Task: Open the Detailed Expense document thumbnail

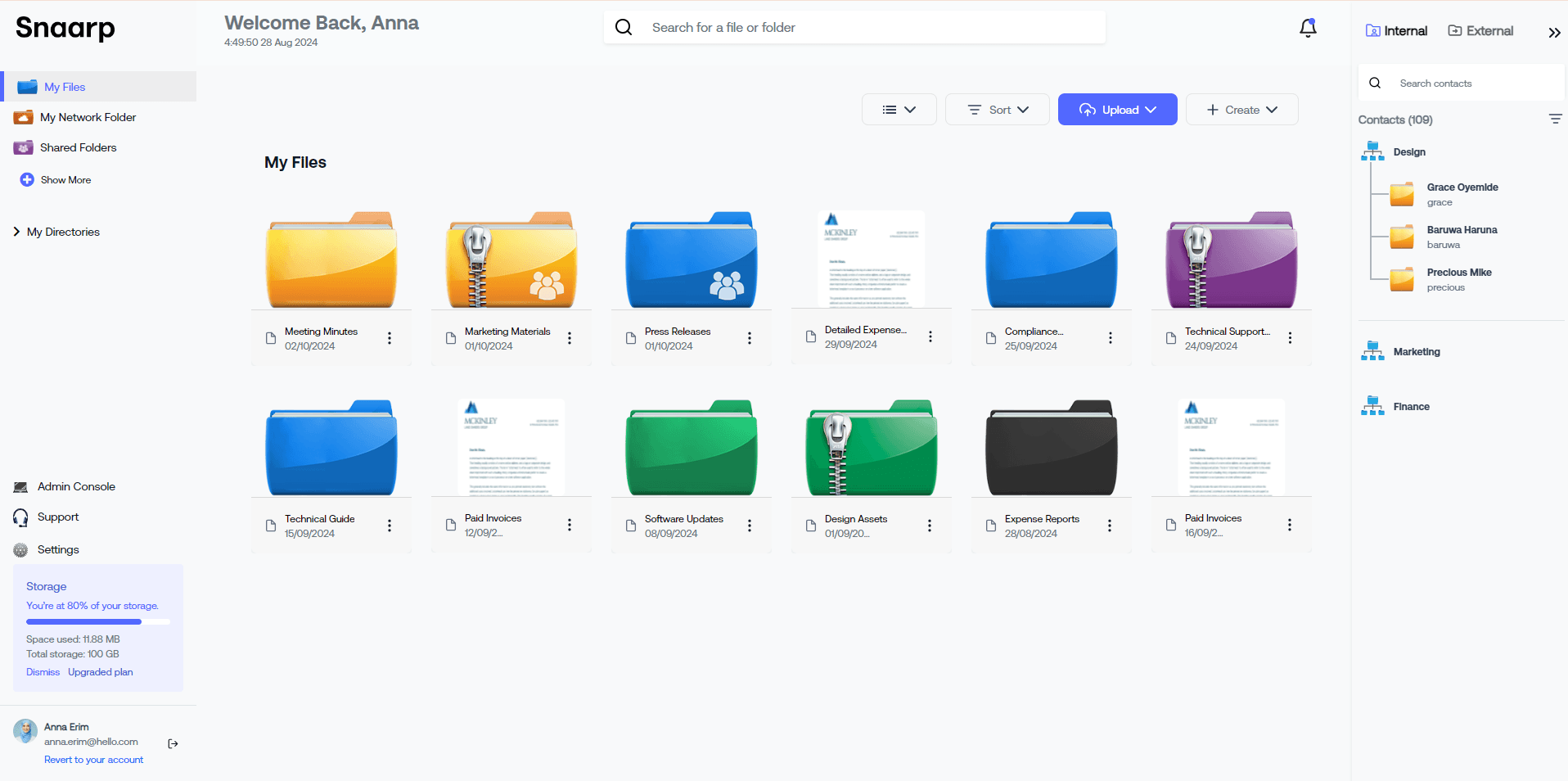Action: [872, 259]
